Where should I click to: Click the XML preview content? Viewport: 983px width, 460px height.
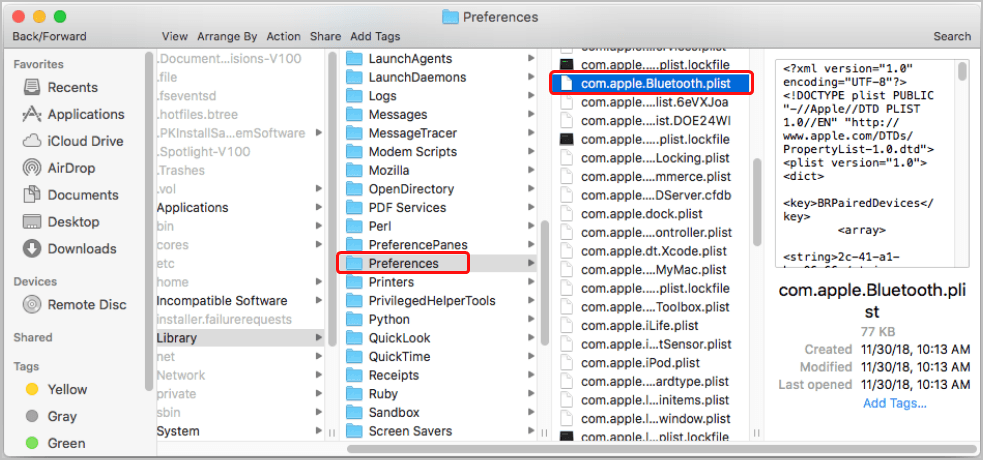coord(866,164)
